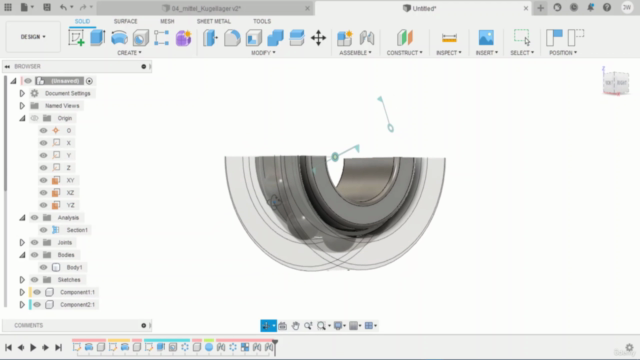Switch to the TOOLS tab

click(262, 21)
